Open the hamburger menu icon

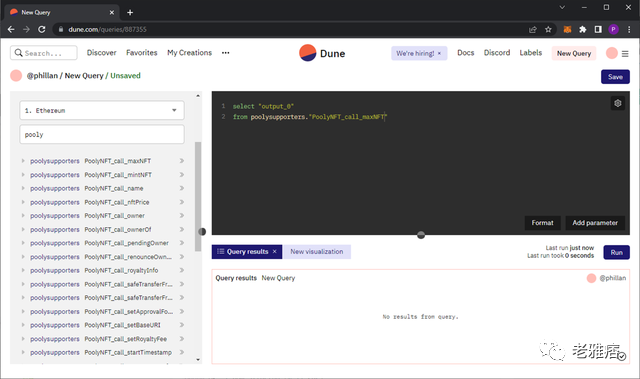click(625, 53)
